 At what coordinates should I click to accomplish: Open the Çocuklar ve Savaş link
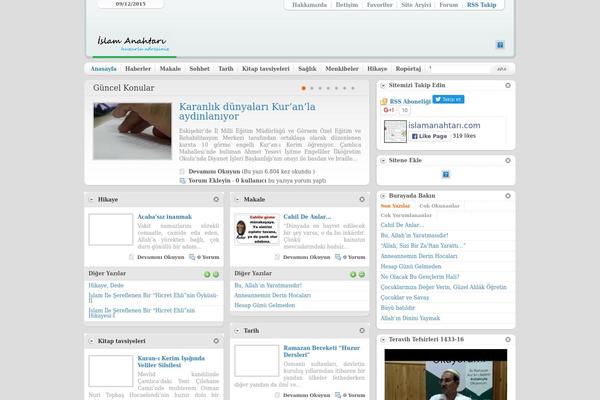click(404, 297)
